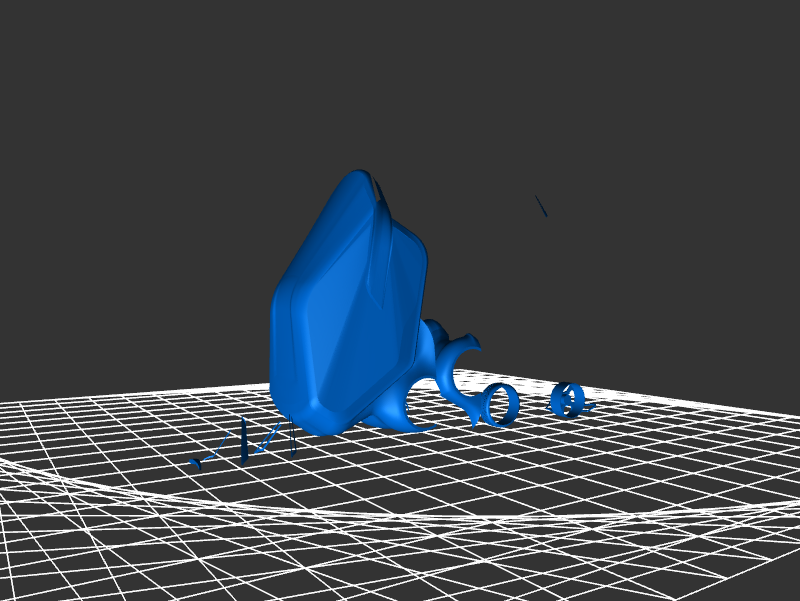Click the grid floor in bottom-right corner
This screenshot has height=601, width=800.
pos(740,560)
